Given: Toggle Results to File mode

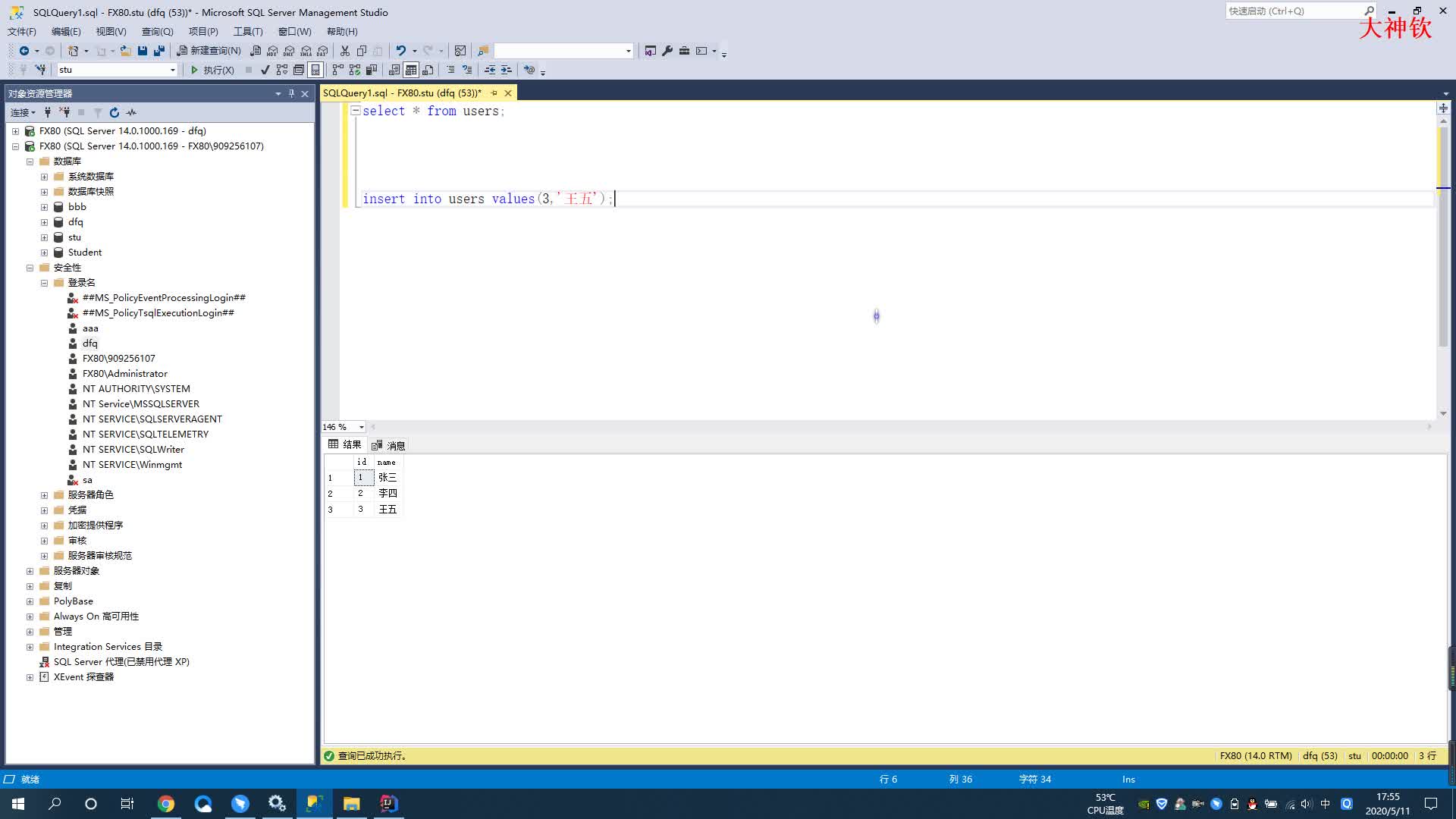Looking at the screenshot, I should (428, 70).
